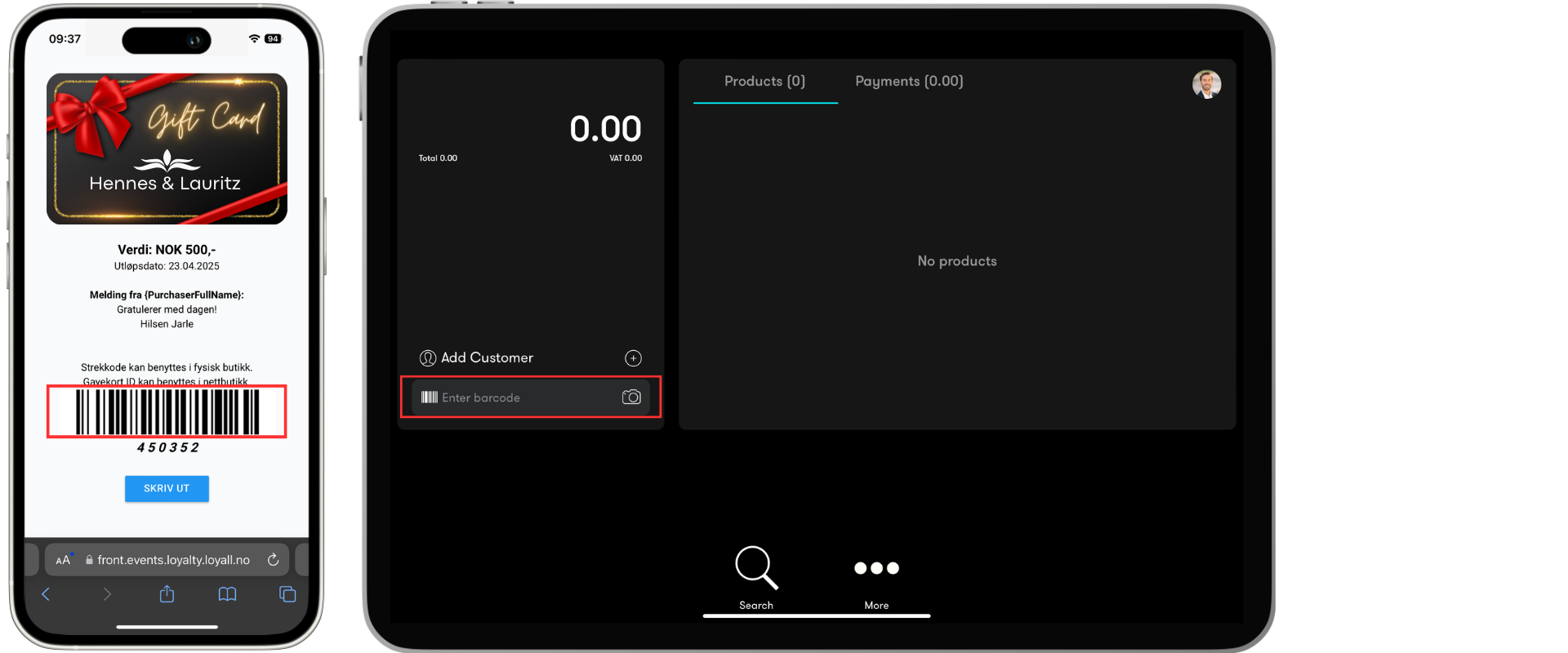Screen dimensions: 1568x653
Task: Click 'Gratulerer med dagen!' message text
Action: tap(167, 309)
